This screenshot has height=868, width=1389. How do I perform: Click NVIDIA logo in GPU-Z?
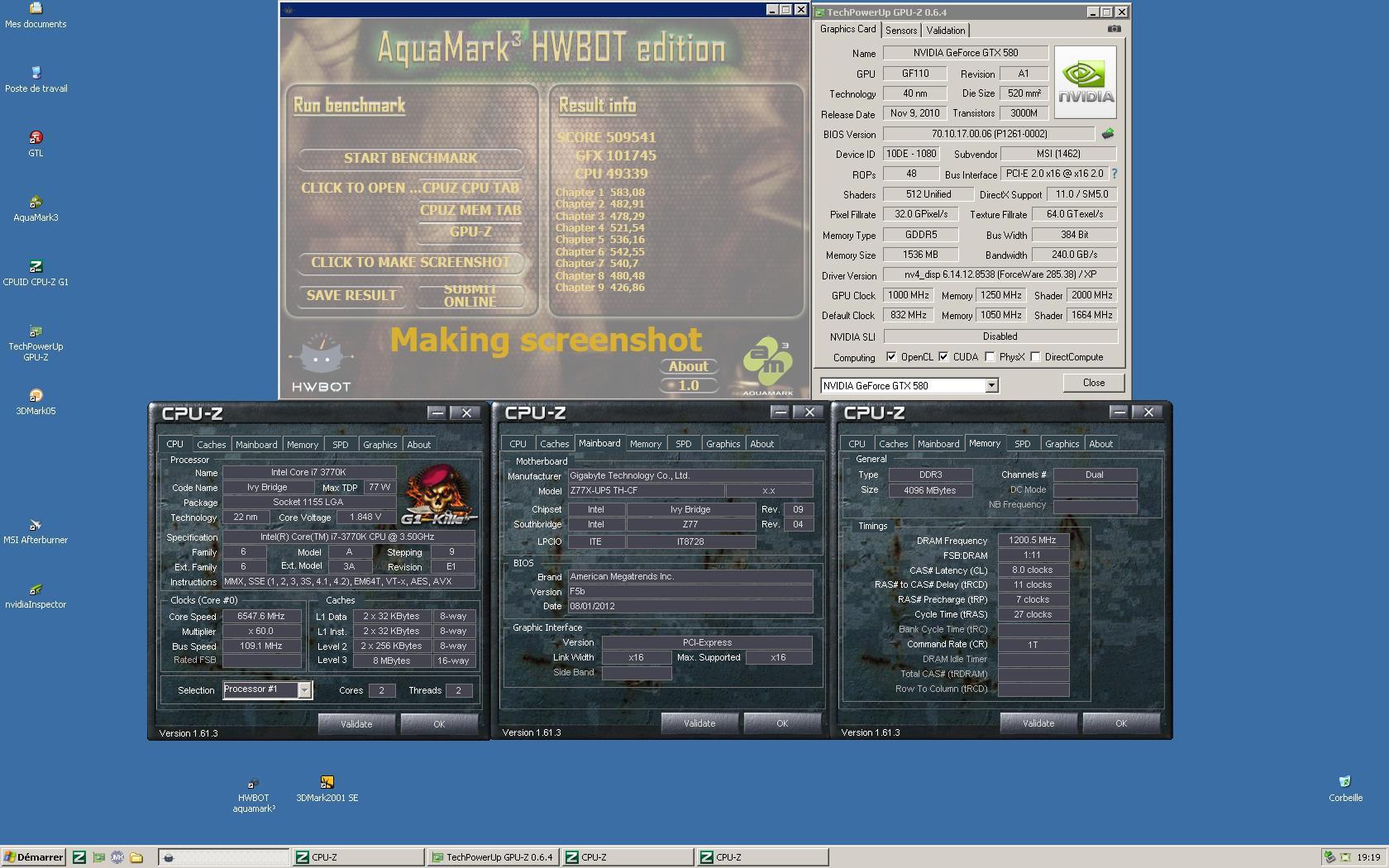point(1086,83)
